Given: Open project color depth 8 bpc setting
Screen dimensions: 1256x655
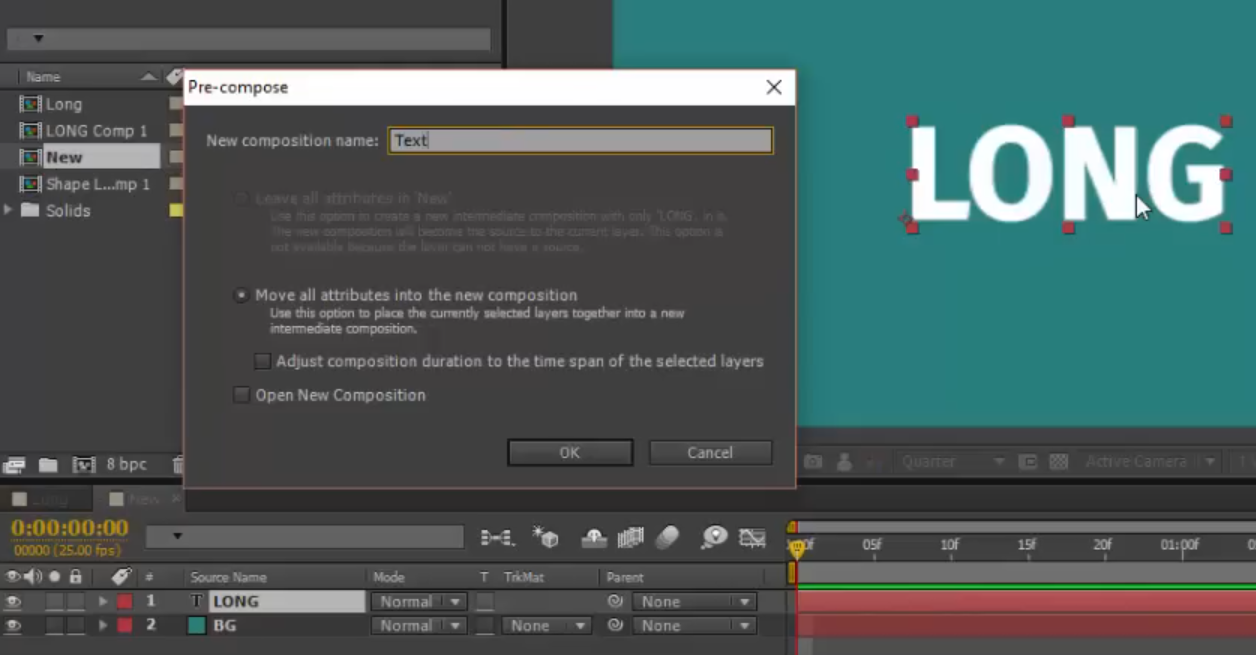Looking at the screenshot, I should pos(126,464).
